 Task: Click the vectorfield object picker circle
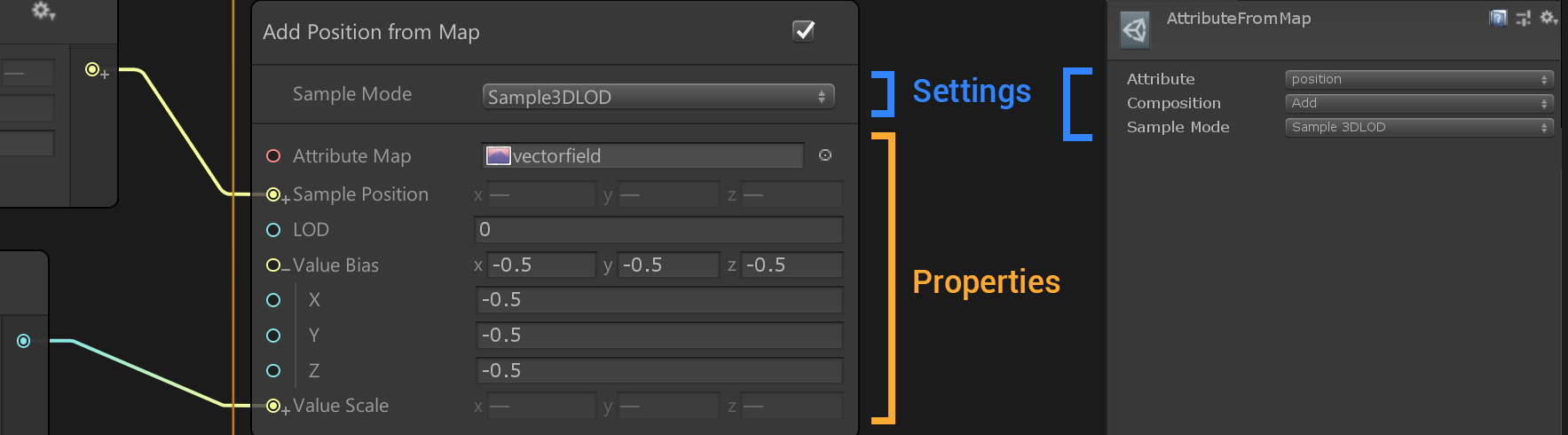pyautogui.click(x=825, y=155)
